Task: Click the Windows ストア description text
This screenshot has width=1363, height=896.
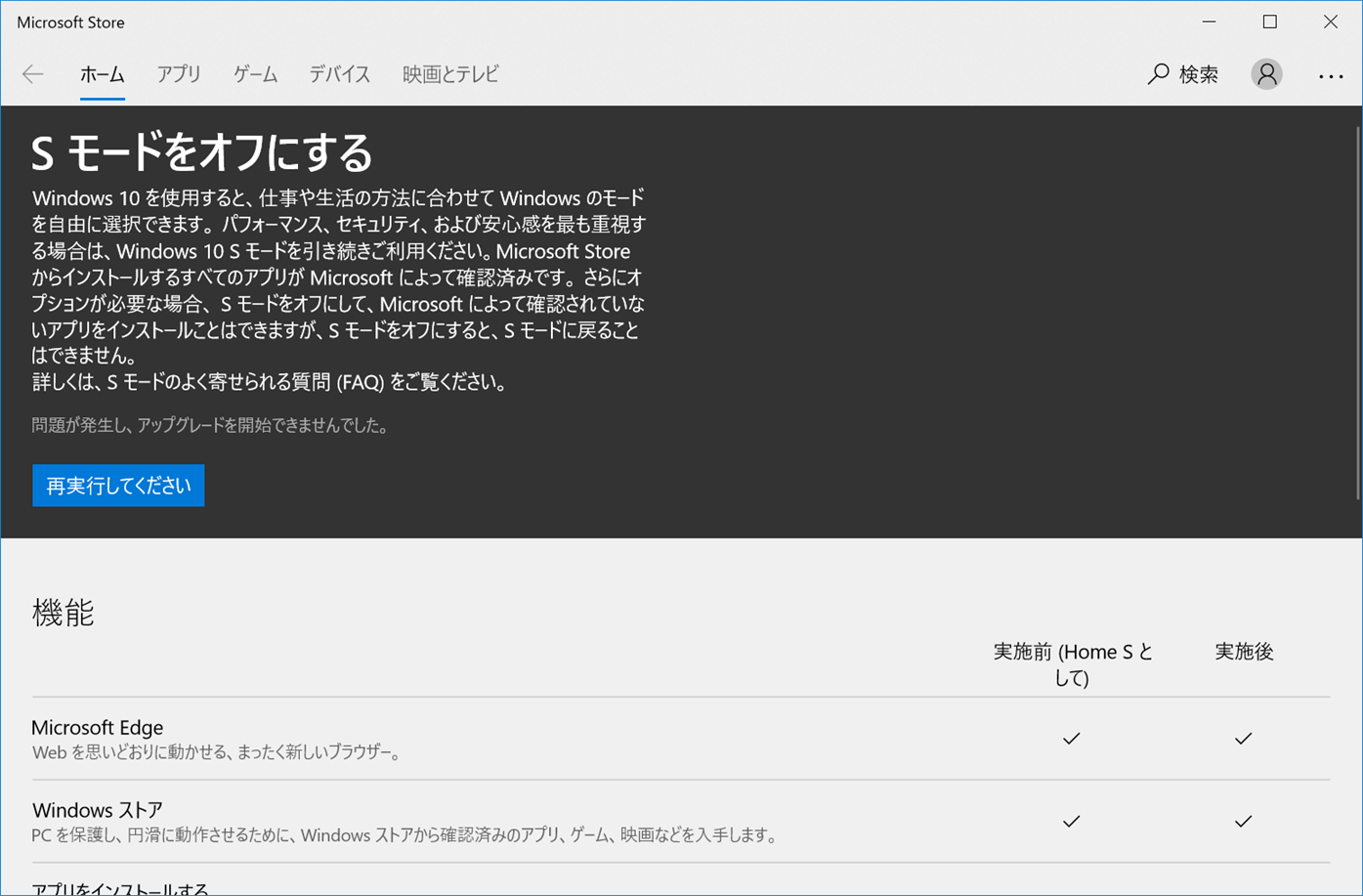Action: (x=405, y=836)
